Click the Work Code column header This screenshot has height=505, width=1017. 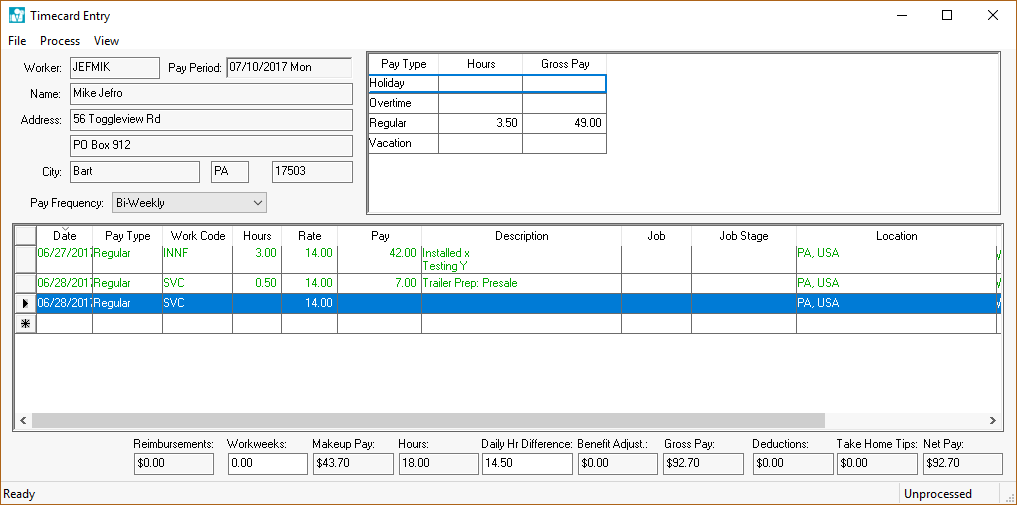click(198, 236)
